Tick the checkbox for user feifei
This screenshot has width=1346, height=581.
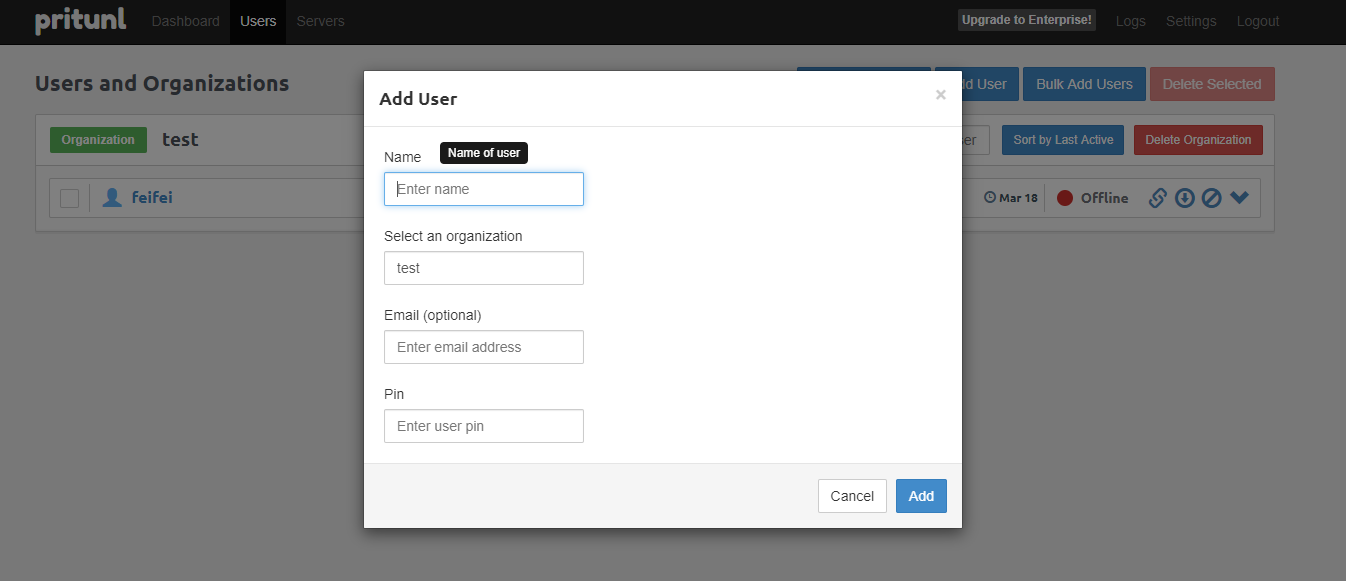point(69,198)
